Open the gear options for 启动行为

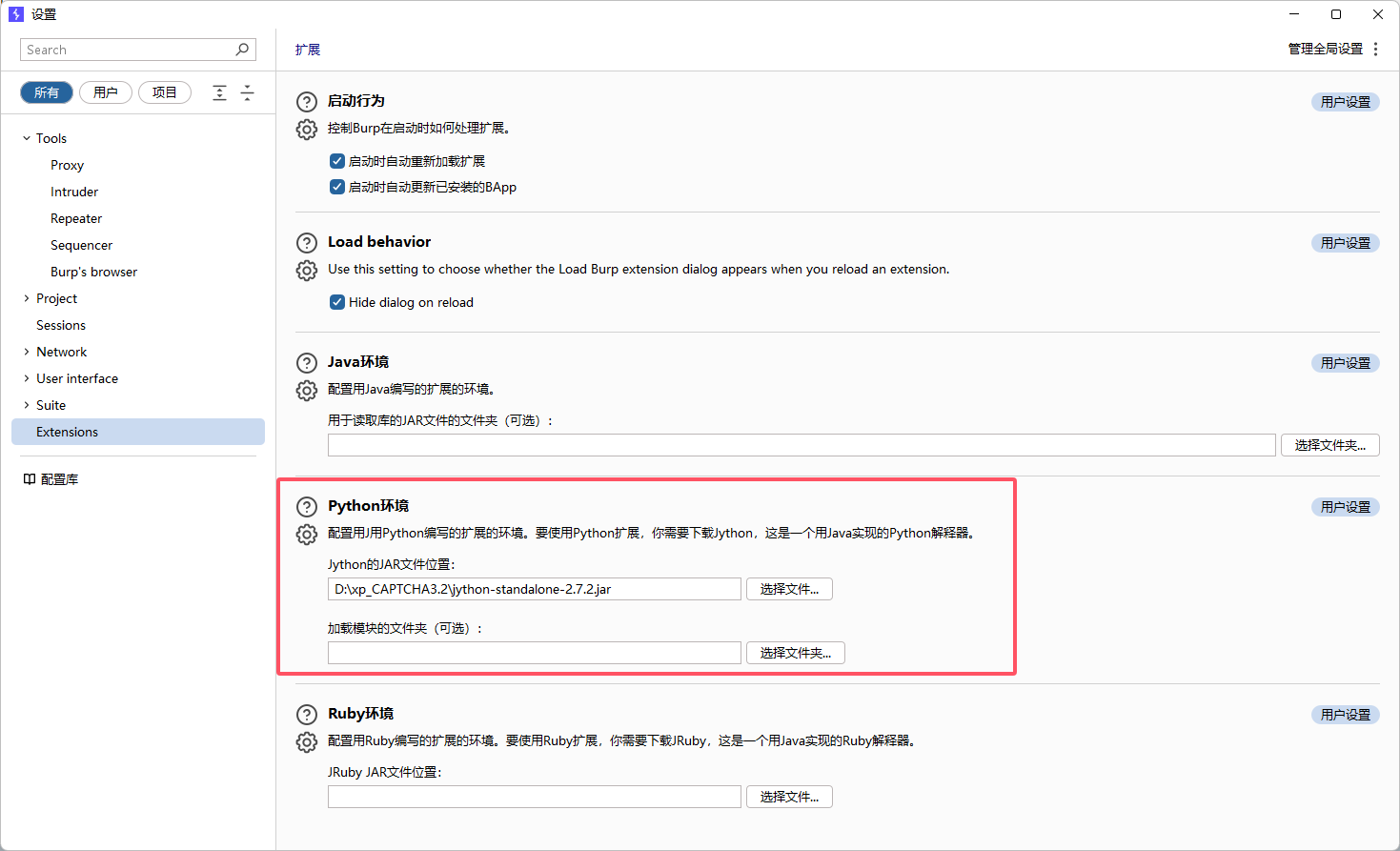click(x=307, y=130)
